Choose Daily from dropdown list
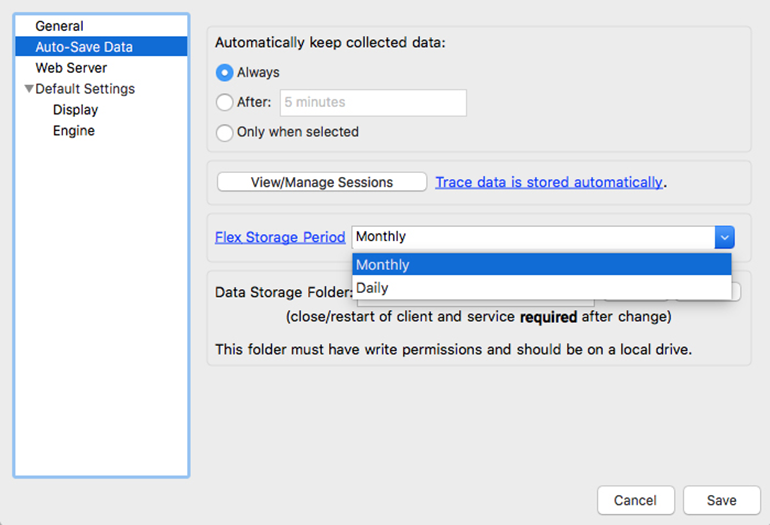 pyautogui.click(x=542, y=288)
